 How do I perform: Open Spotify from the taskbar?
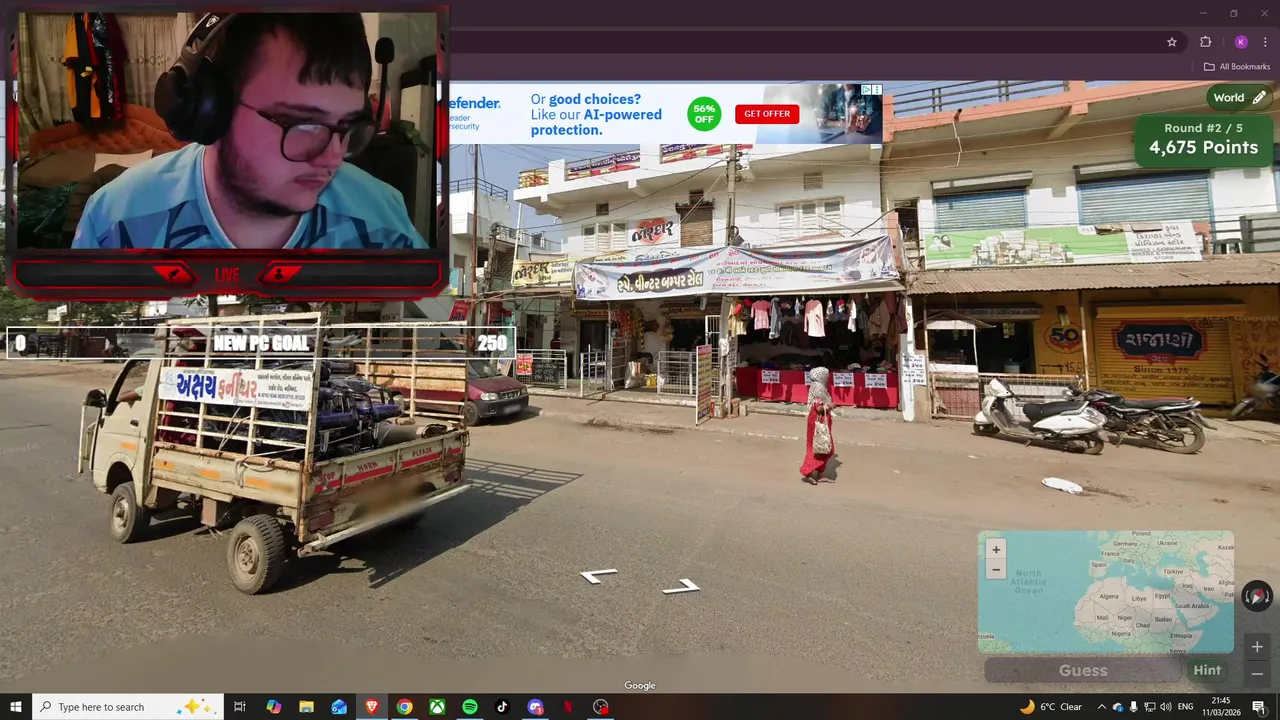coord(470,707)
